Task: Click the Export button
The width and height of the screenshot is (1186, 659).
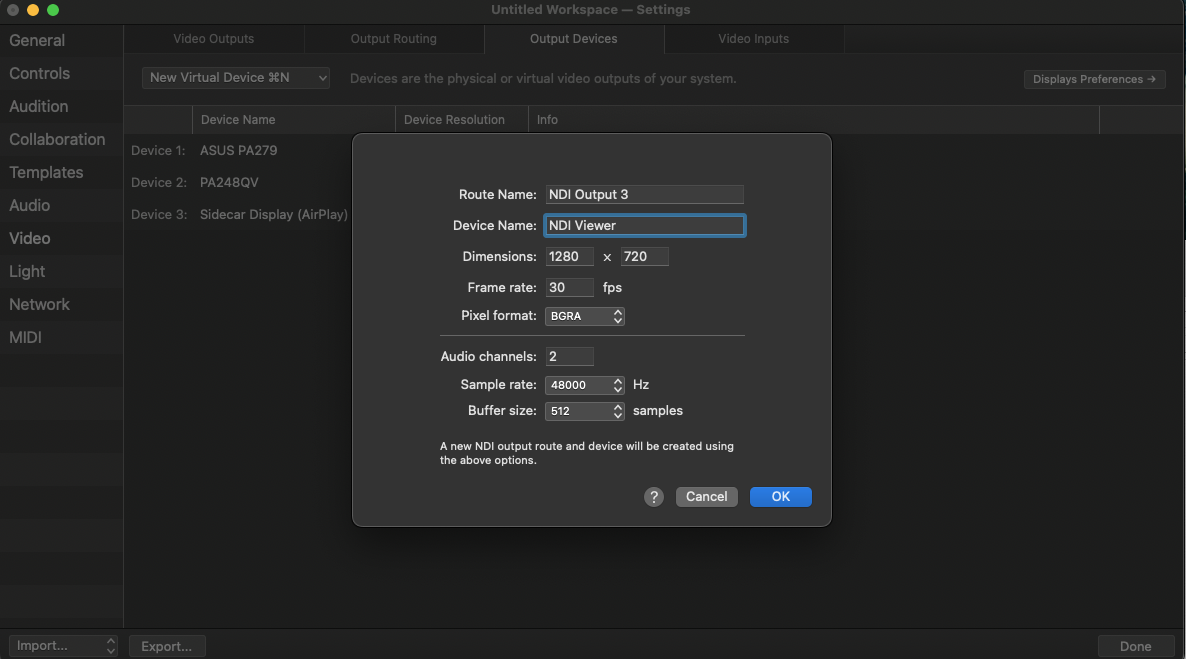Action: [167, 645]
